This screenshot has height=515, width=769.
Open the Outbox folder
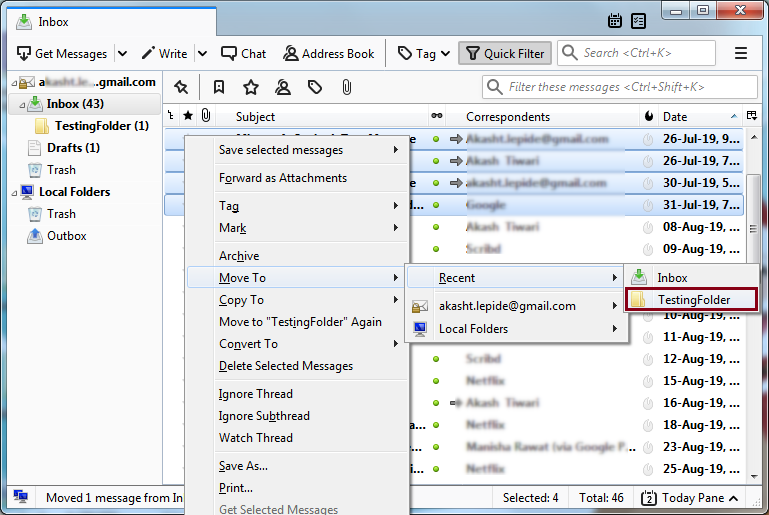pos(67,236)
